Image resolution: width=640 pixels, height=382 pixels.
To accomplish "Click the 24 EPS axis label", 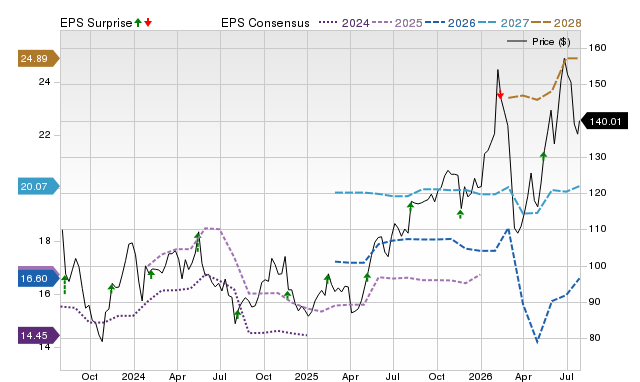I will tap(44, 82).
